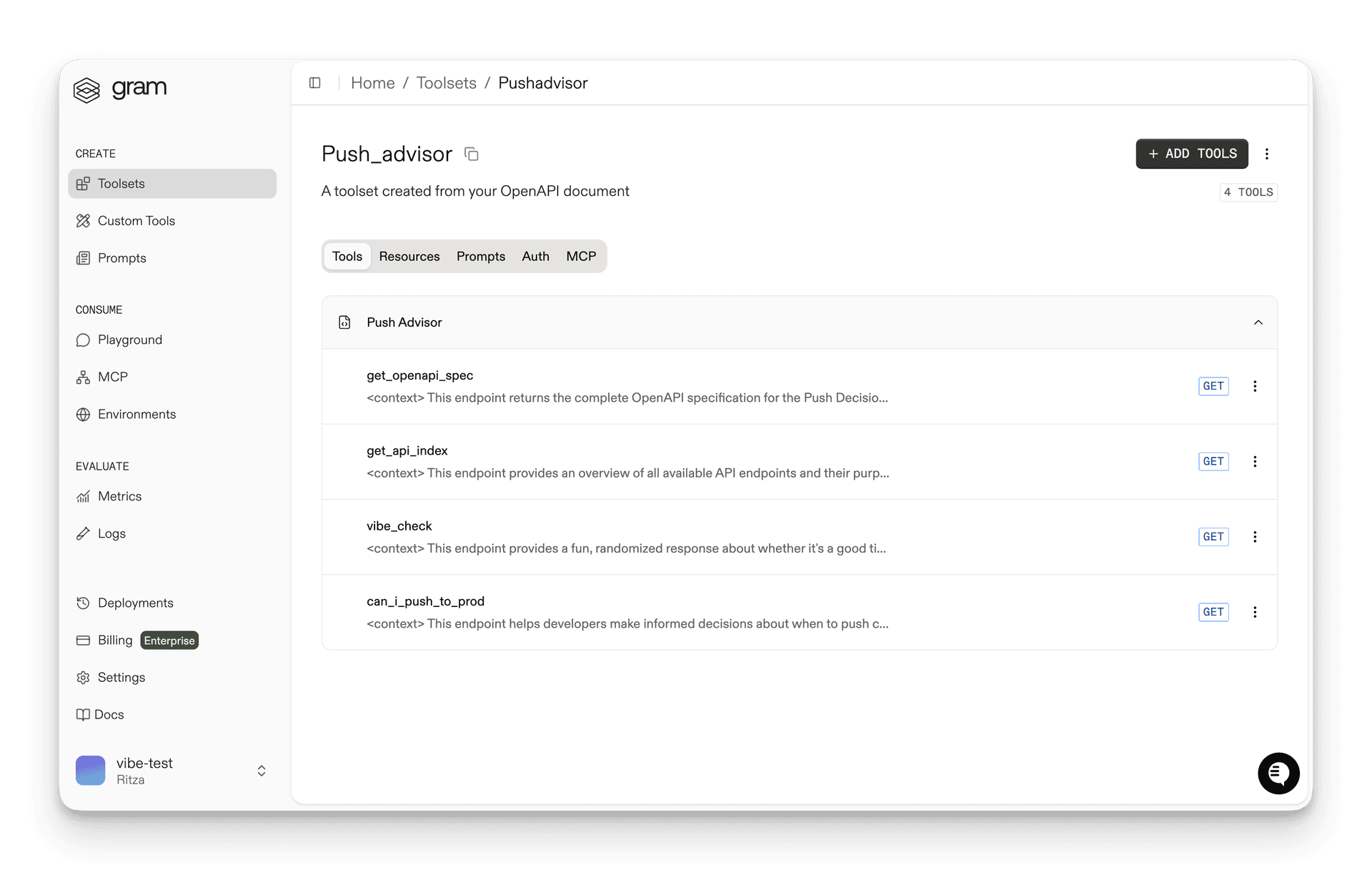Click the Logs pencil icon
This screenshot has height=870, width=1372.
point(84,533)
